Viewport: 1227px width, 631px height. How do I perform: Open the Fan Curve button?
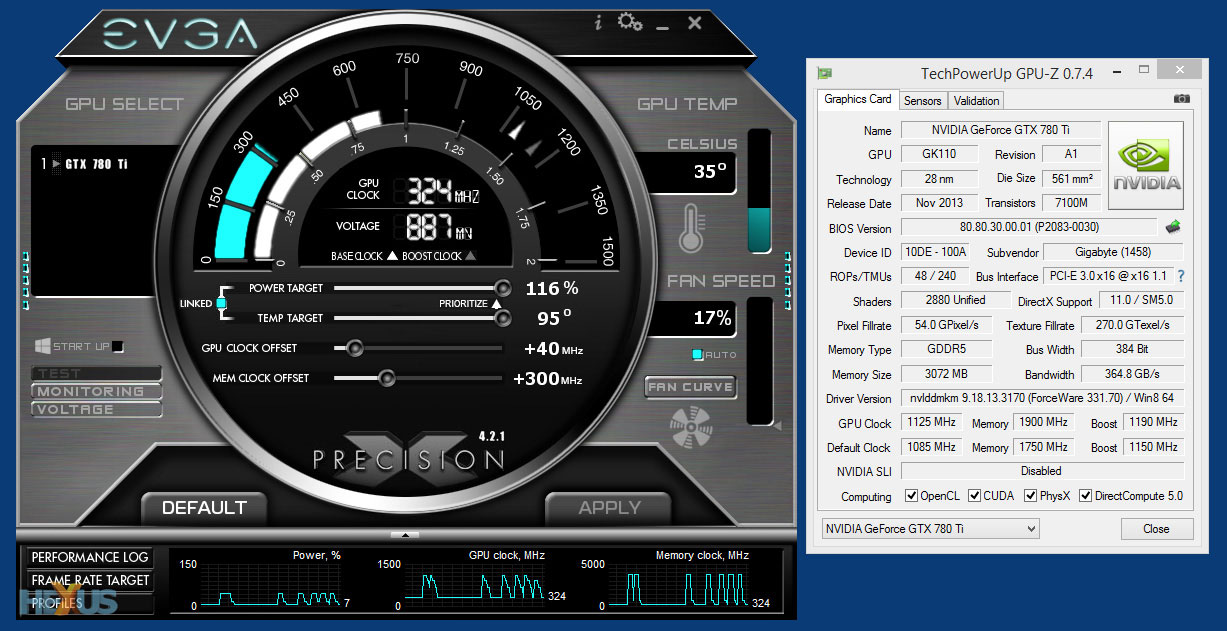[x=690, y=387]
